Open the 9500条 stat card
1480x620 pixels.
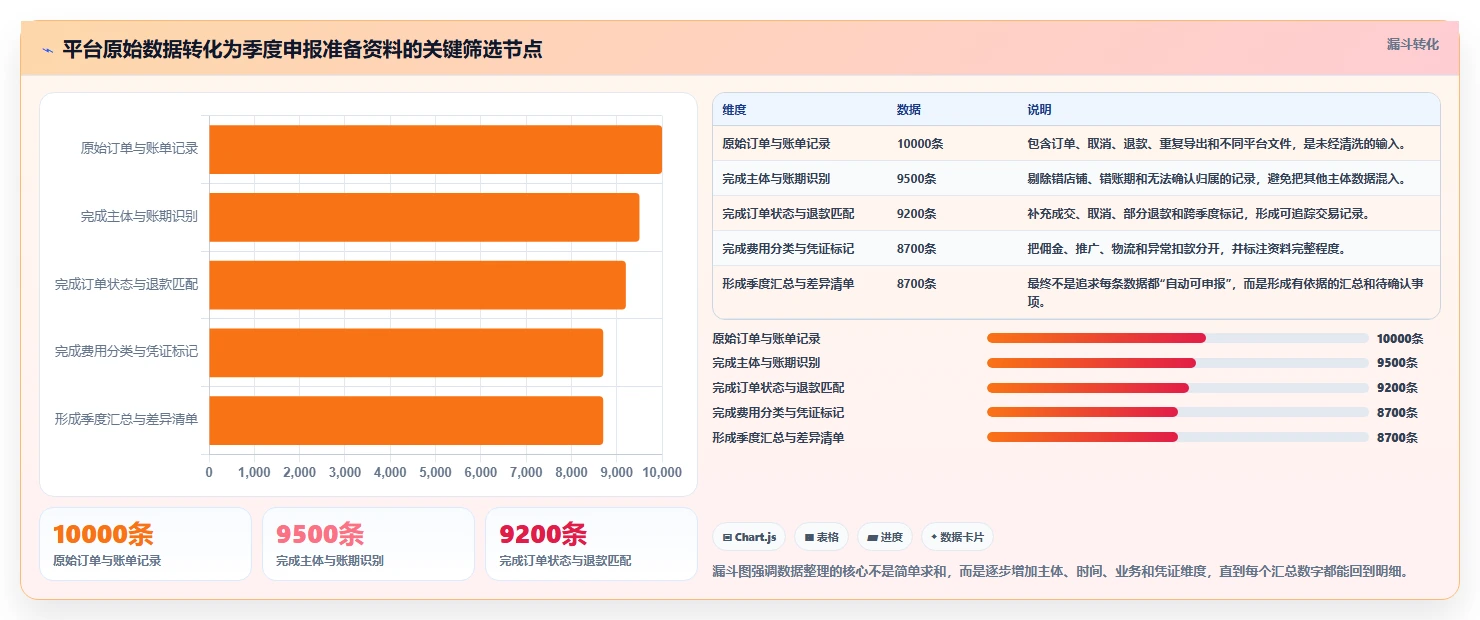pos(368,544)
